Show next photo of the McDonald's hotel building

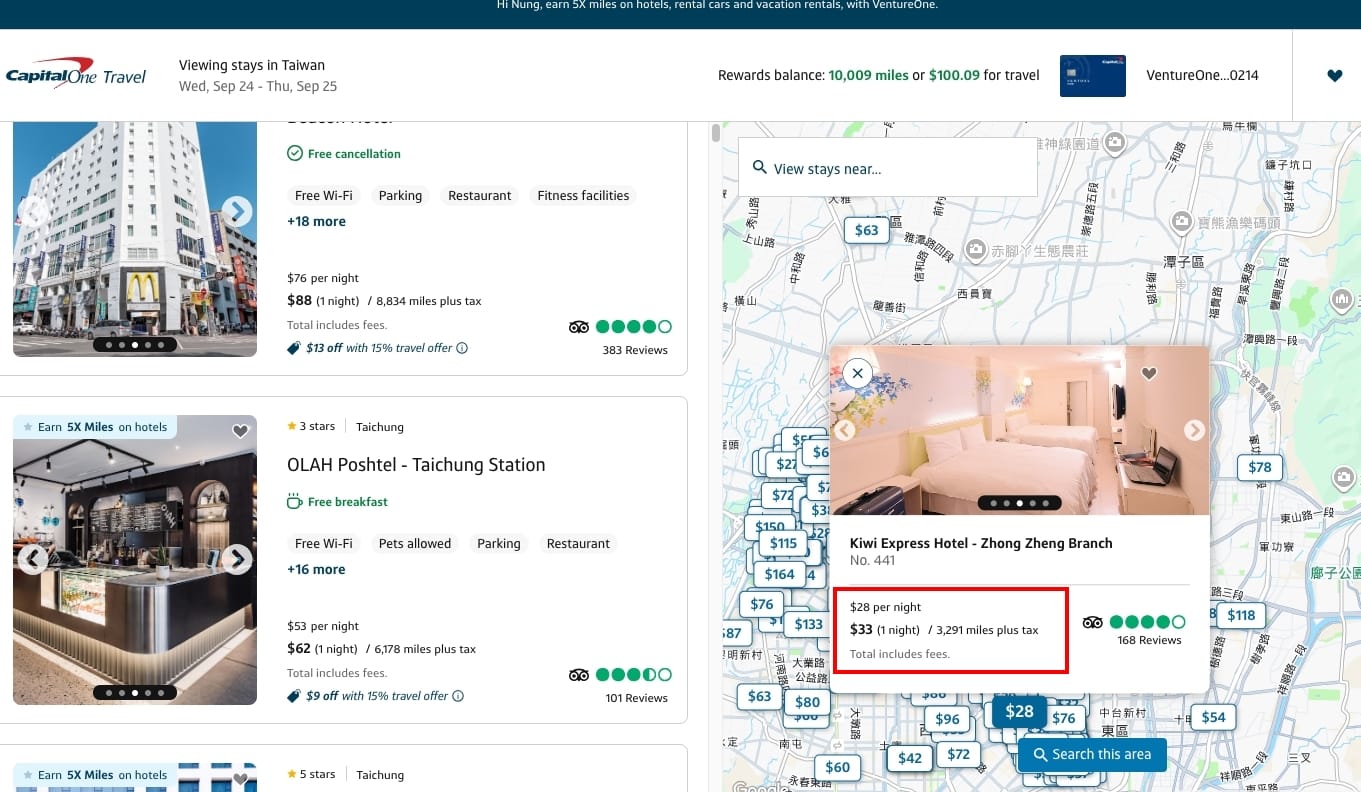(237, 211)
